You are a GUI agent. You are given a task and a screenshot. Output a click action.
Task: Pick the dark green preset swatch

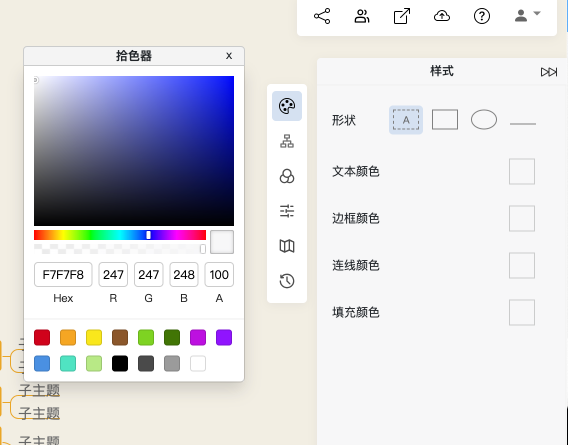coord(172,337)
